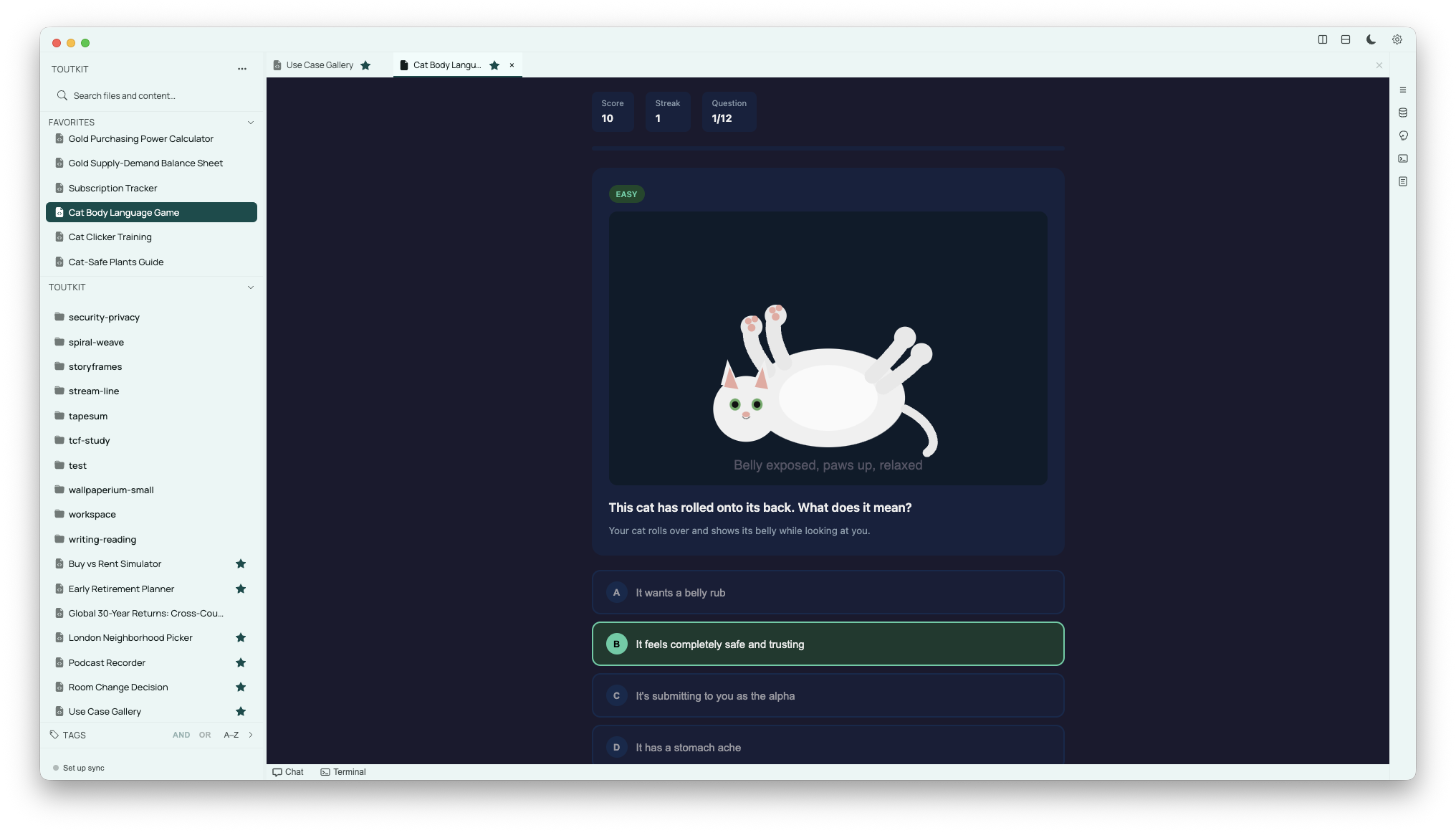The width and height of the screenshot is (1456, 833).
Task: Select AND tag filter mode
Action: (181, 735)
